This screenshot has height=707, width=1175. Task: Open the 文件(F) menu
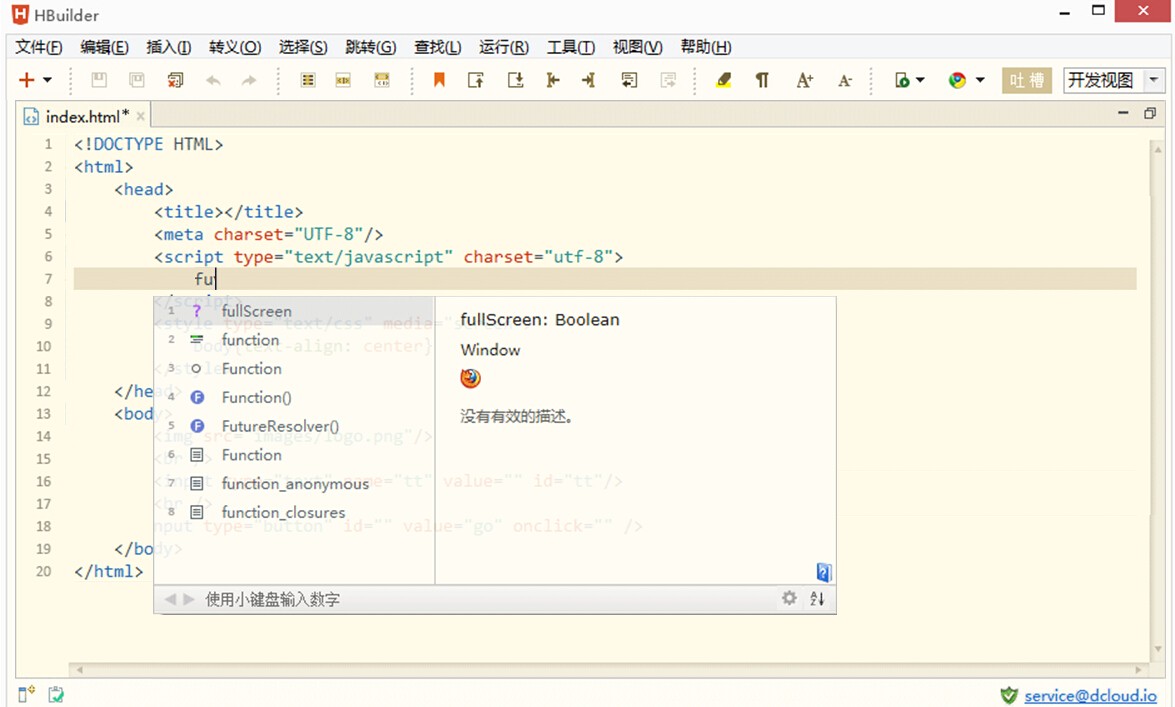pos(39,46)
